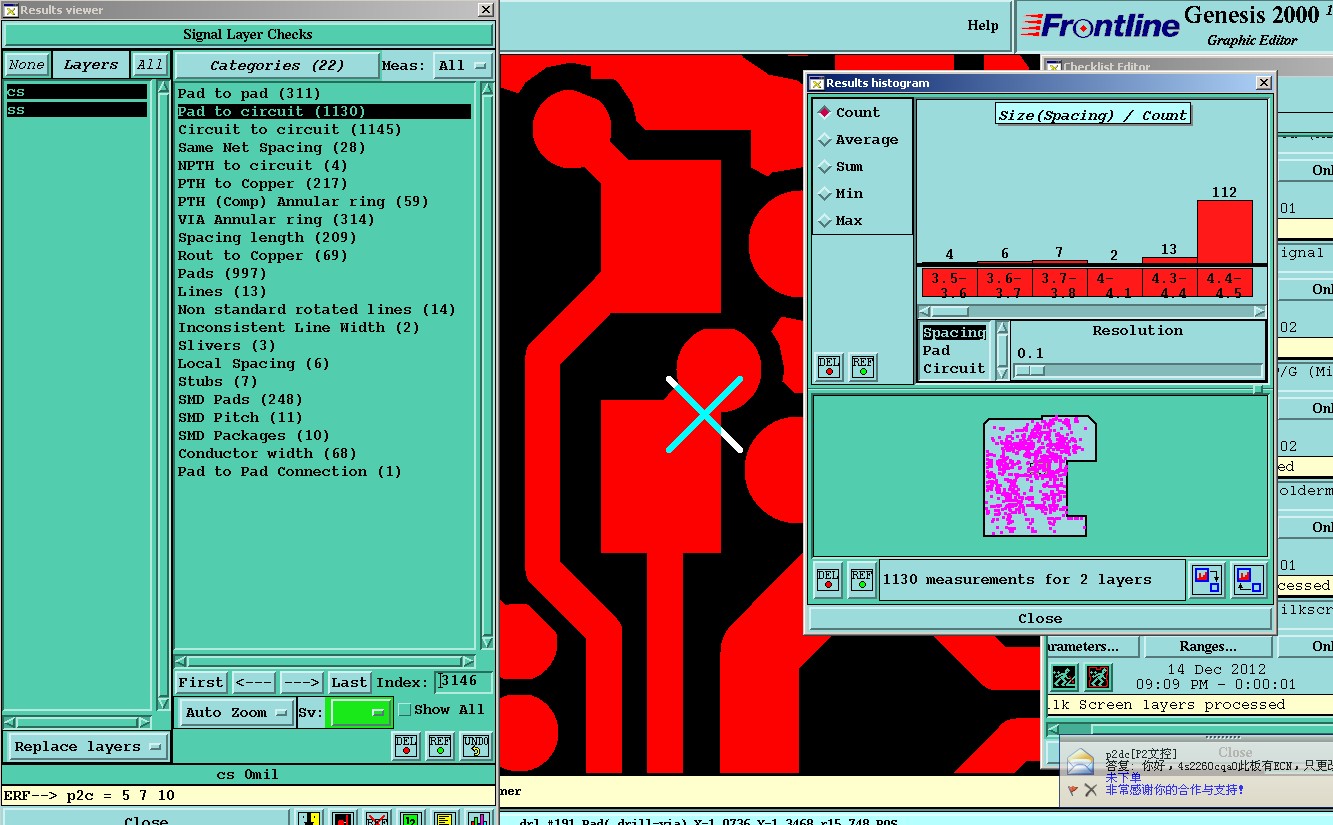This screenshot has width=1333, height=825.
Task: Select Pad to pad (311) category
Action: (x=249, y=93)
